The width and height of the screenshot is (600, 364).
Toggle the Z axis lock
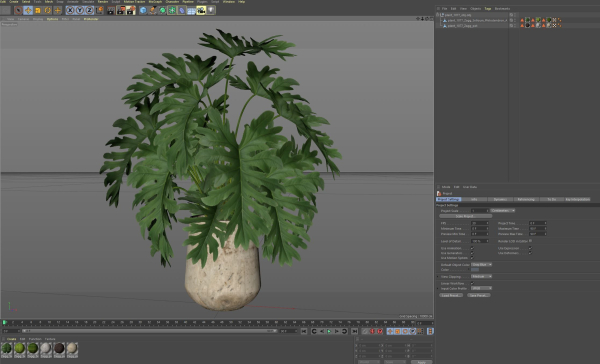coord(89,10)
